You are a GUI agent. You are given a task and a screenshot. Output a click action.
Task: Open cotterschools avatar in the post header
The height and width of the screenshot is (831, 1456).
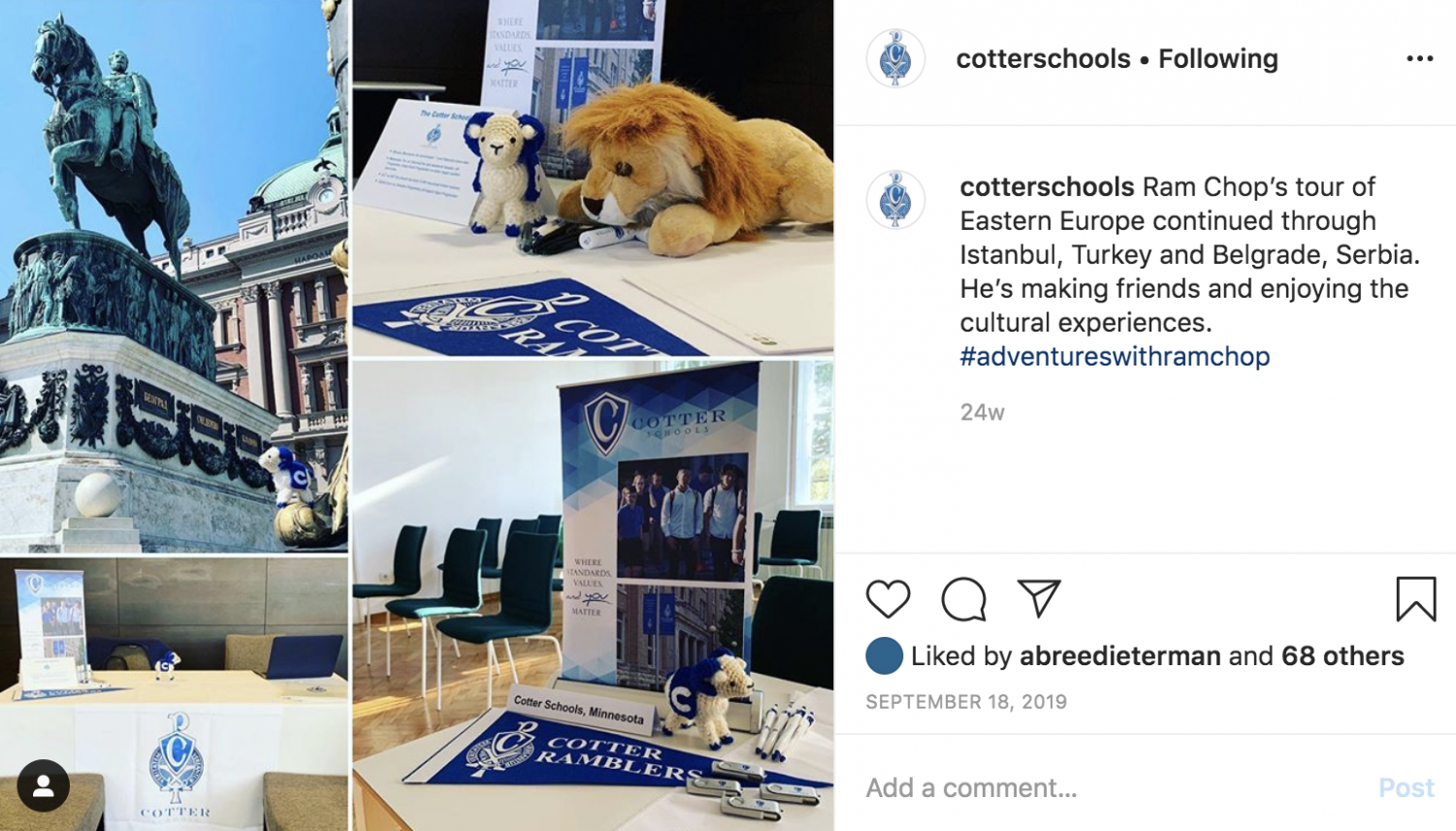point(895,59)
